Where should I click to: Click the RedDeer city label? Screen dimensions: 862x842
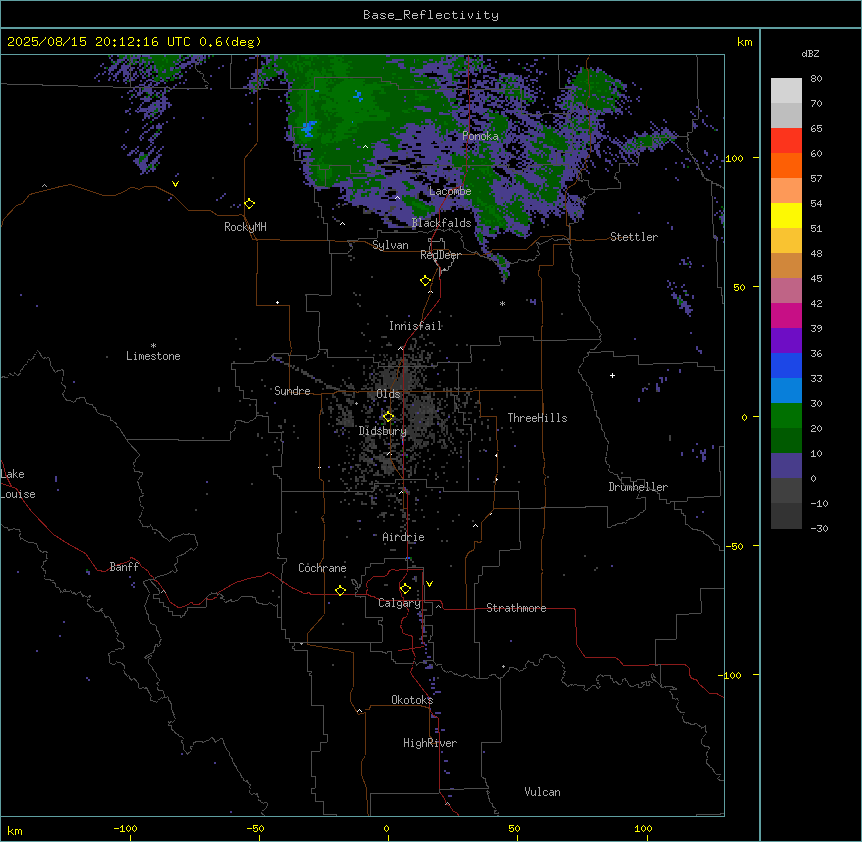440,255
